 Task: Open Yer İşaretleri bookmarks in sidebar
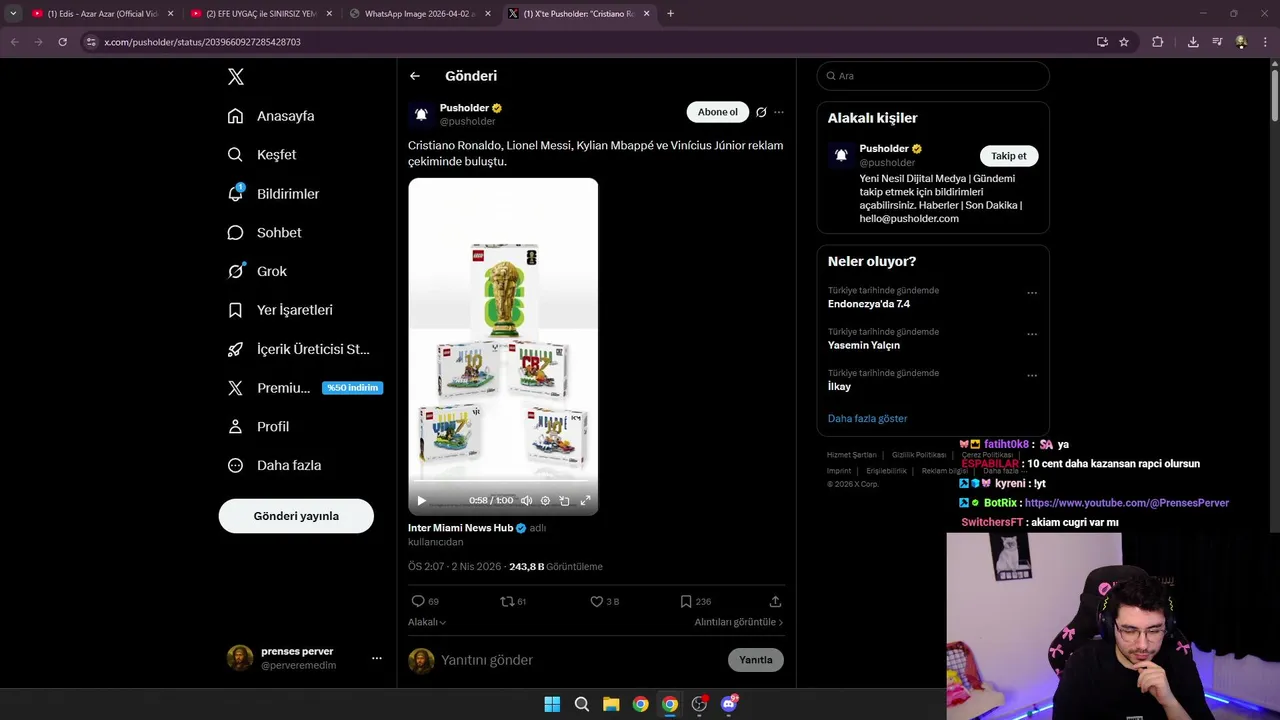[280, 310]
